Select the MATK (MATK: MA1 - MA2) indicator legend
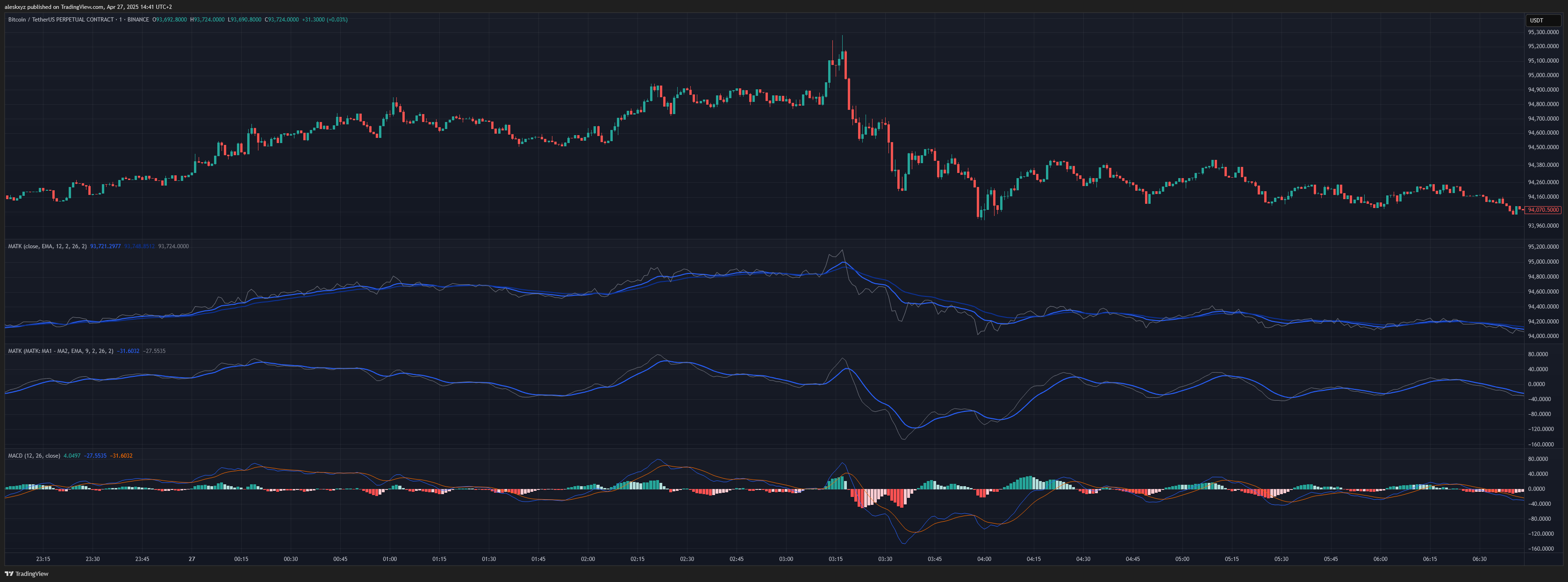 (61, 351)
